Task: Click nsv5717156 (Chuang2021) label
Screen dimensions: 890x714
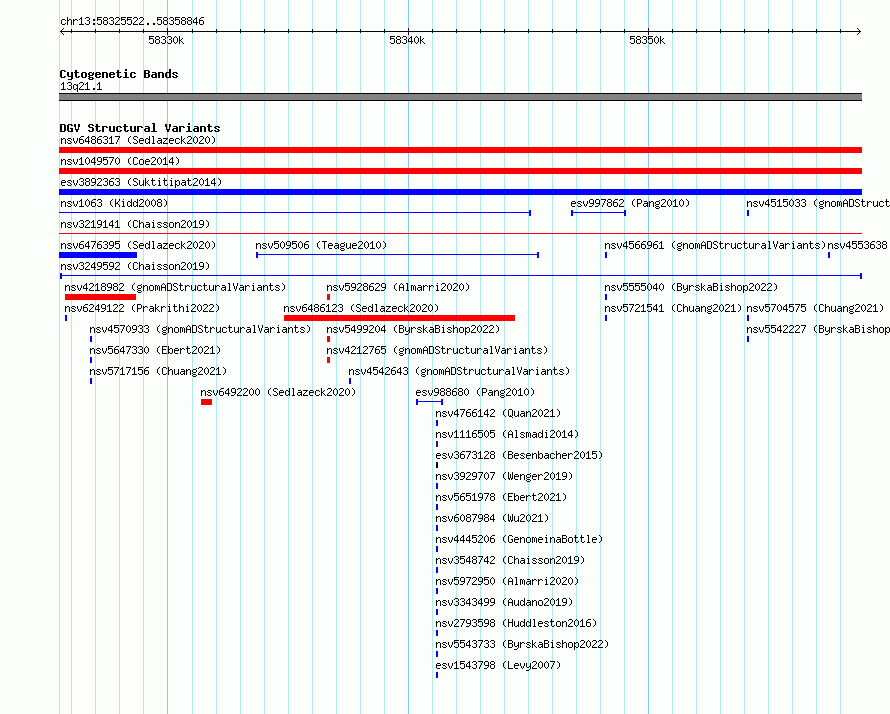Action: click(158, 371)
